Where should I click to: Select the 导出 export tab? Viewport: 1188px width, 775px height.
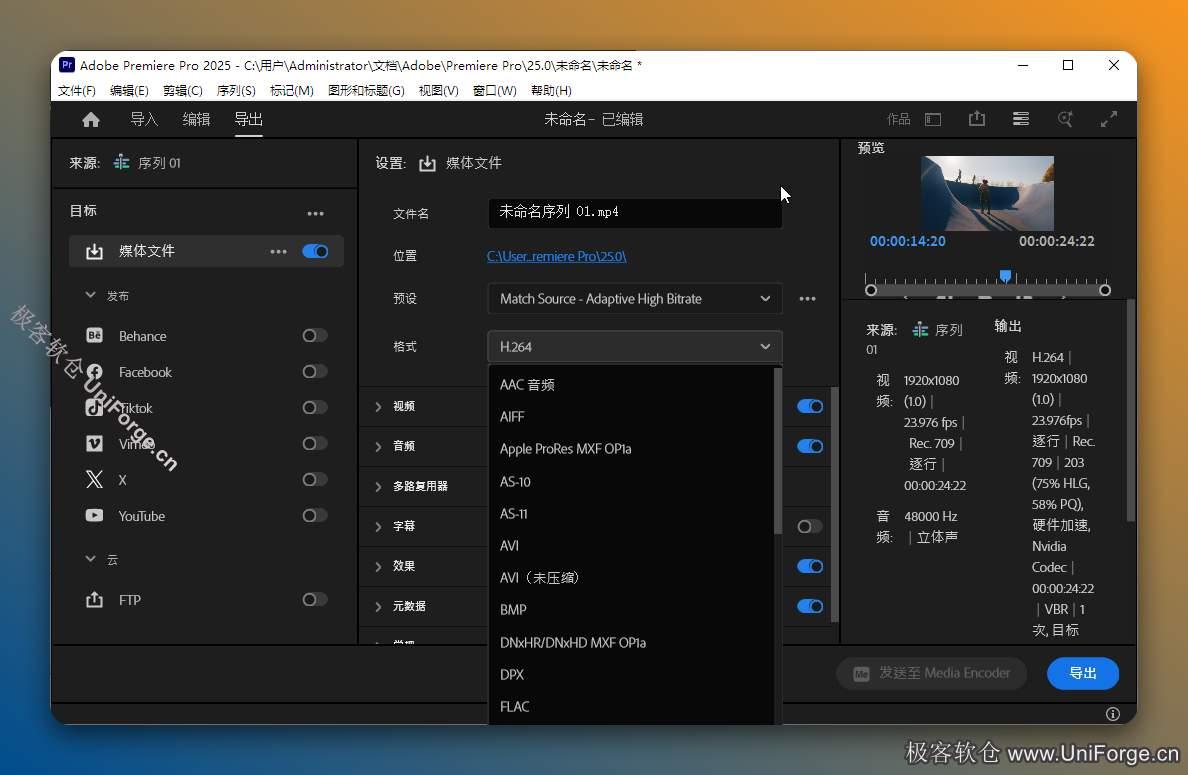click(249, 119)
